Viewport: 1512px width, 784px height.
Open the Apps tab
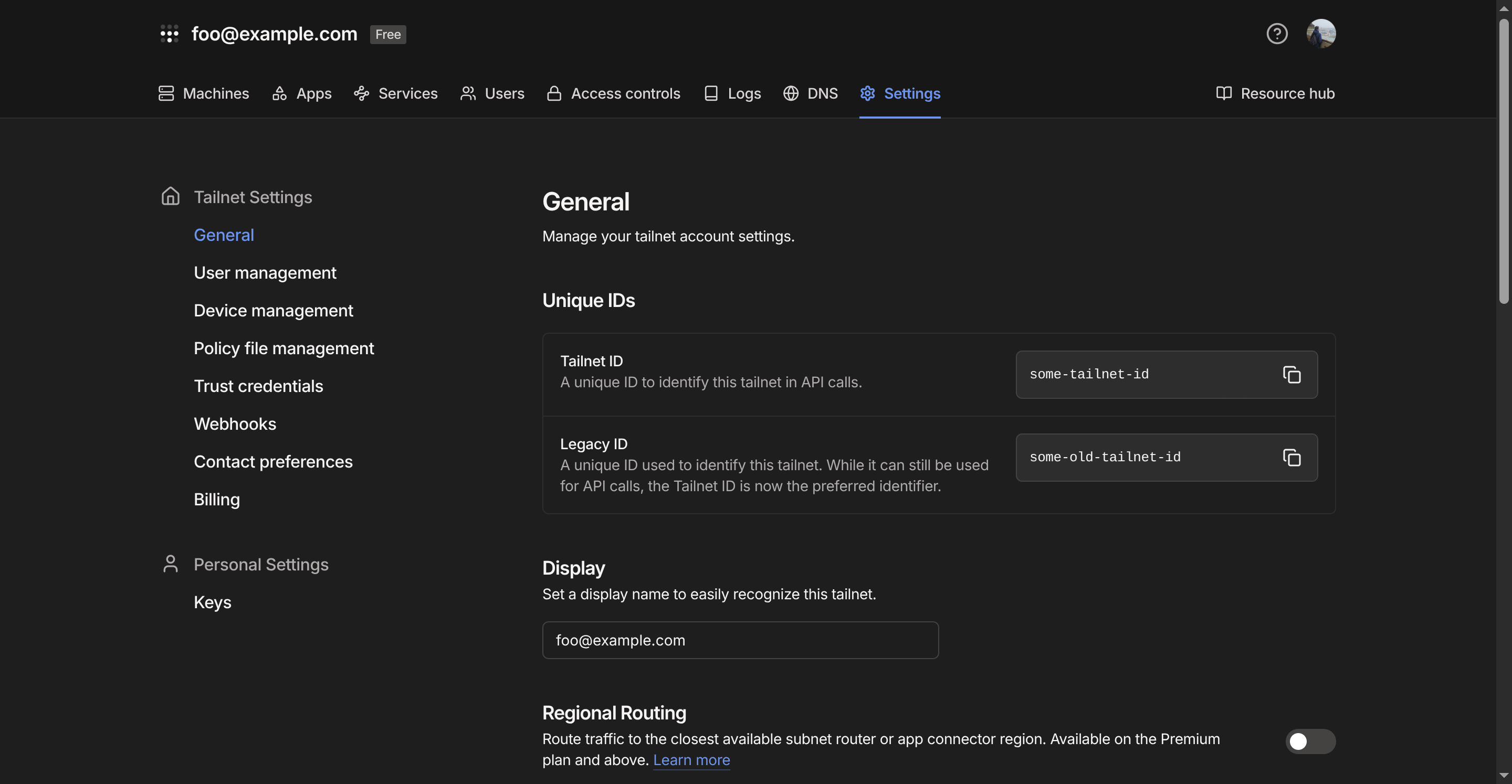click(x=302, y=93)
